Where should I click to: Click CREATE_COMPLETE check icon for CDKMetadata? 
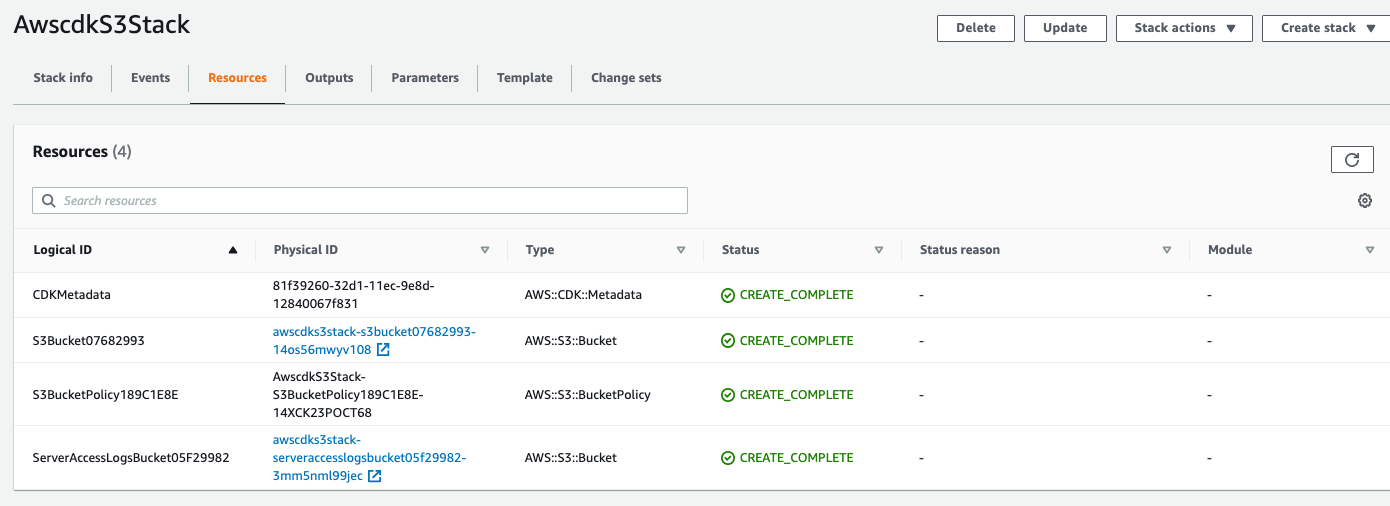728,295
